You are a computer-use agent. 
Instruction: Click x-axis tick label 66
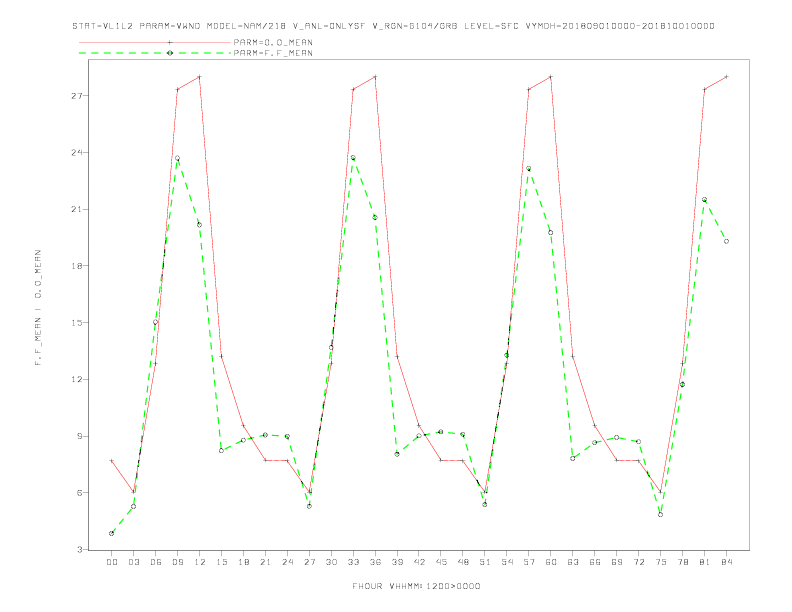pos(595,562)
